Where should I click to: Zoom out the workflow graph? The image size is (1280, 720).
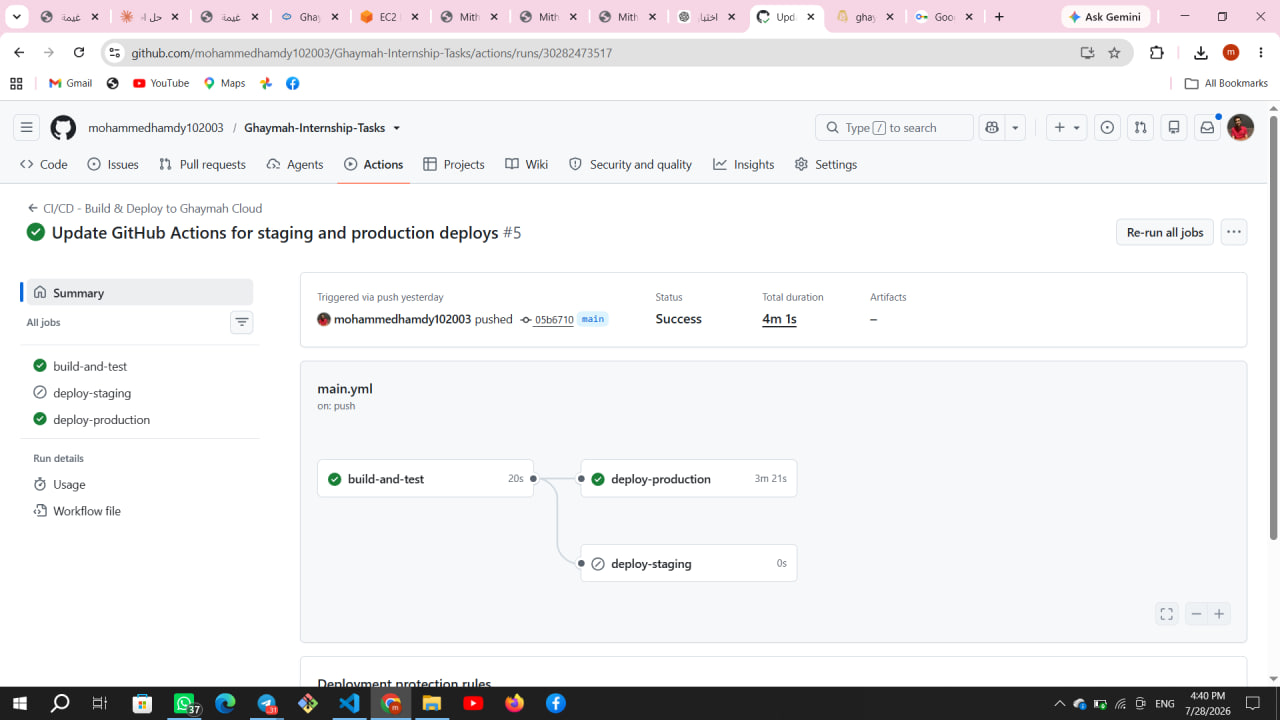pos(1196,614)
